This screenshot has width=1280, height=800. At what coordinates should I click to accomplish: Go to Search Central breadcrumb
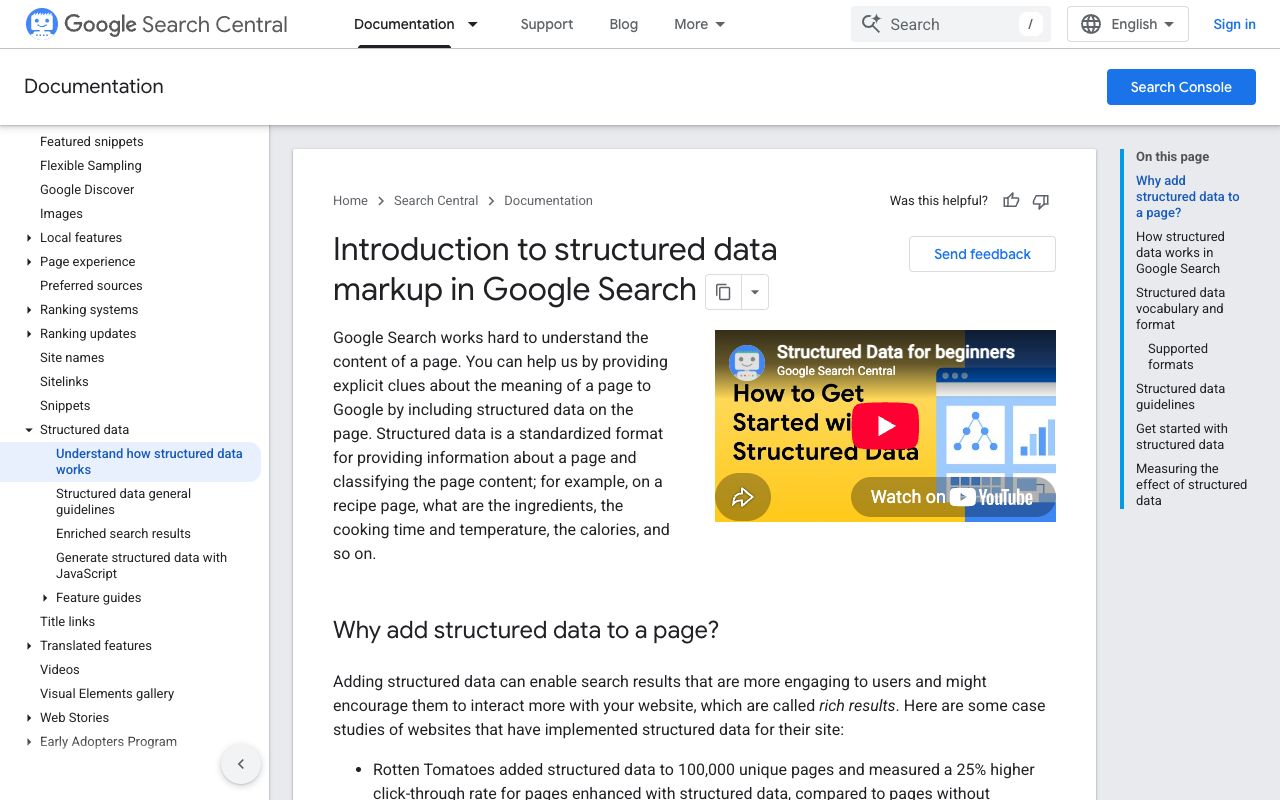(x=436, y=201)
